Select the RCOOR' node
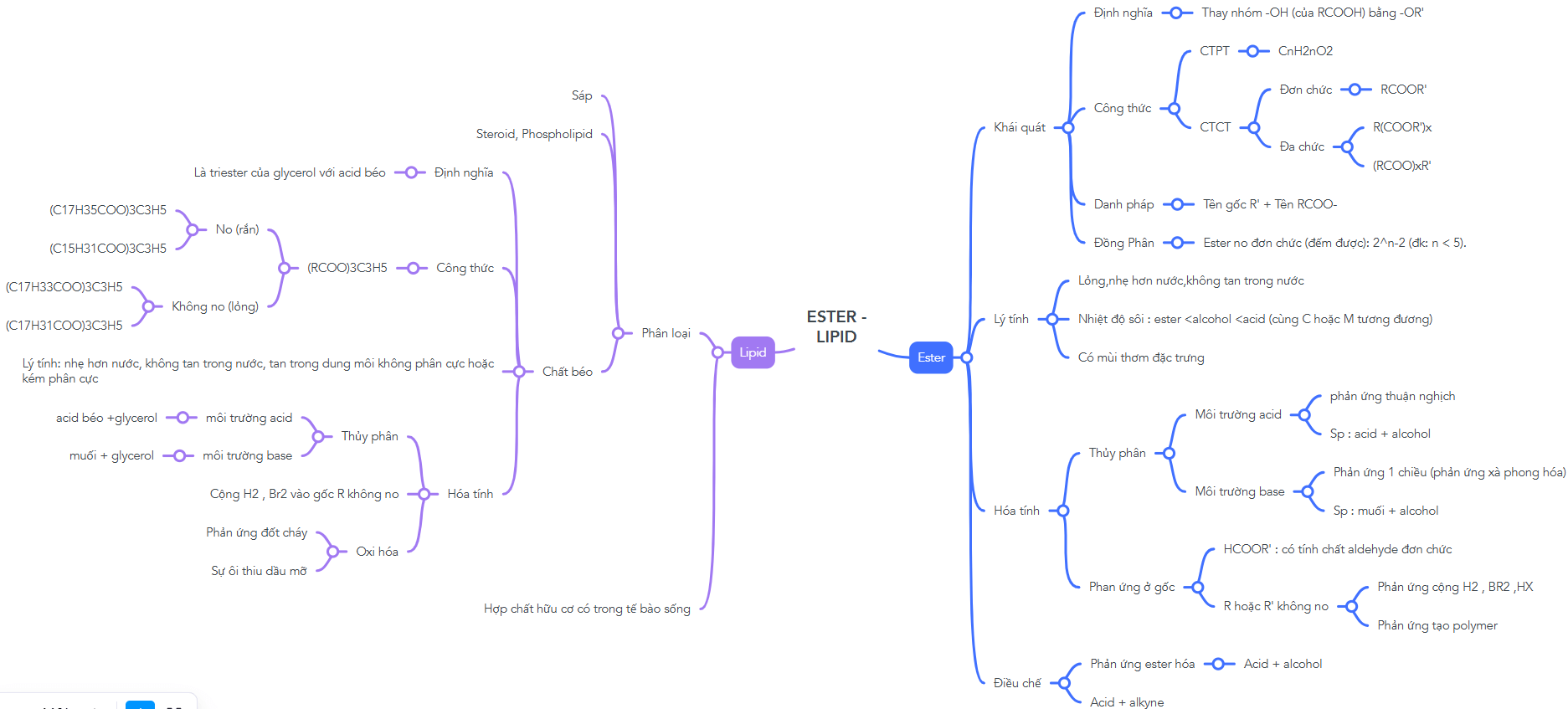 point(1403,90)
